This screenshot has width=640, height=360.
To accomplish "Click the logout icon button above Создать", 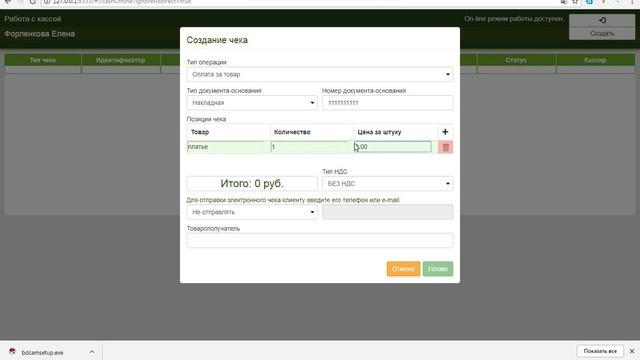I will [602, 20].
